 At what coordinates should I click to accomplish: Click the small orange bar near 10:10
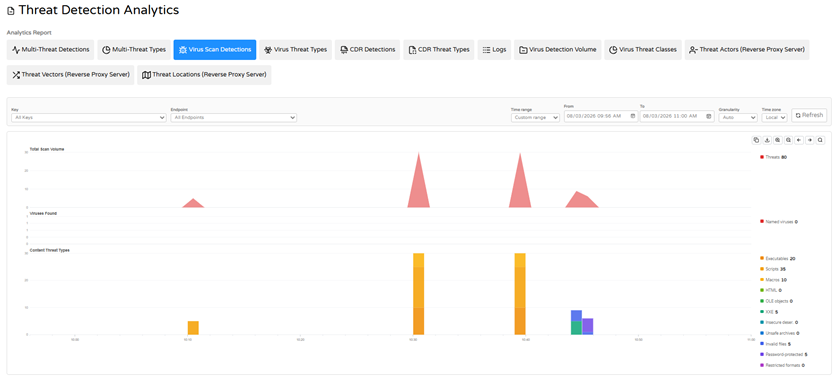193,328
